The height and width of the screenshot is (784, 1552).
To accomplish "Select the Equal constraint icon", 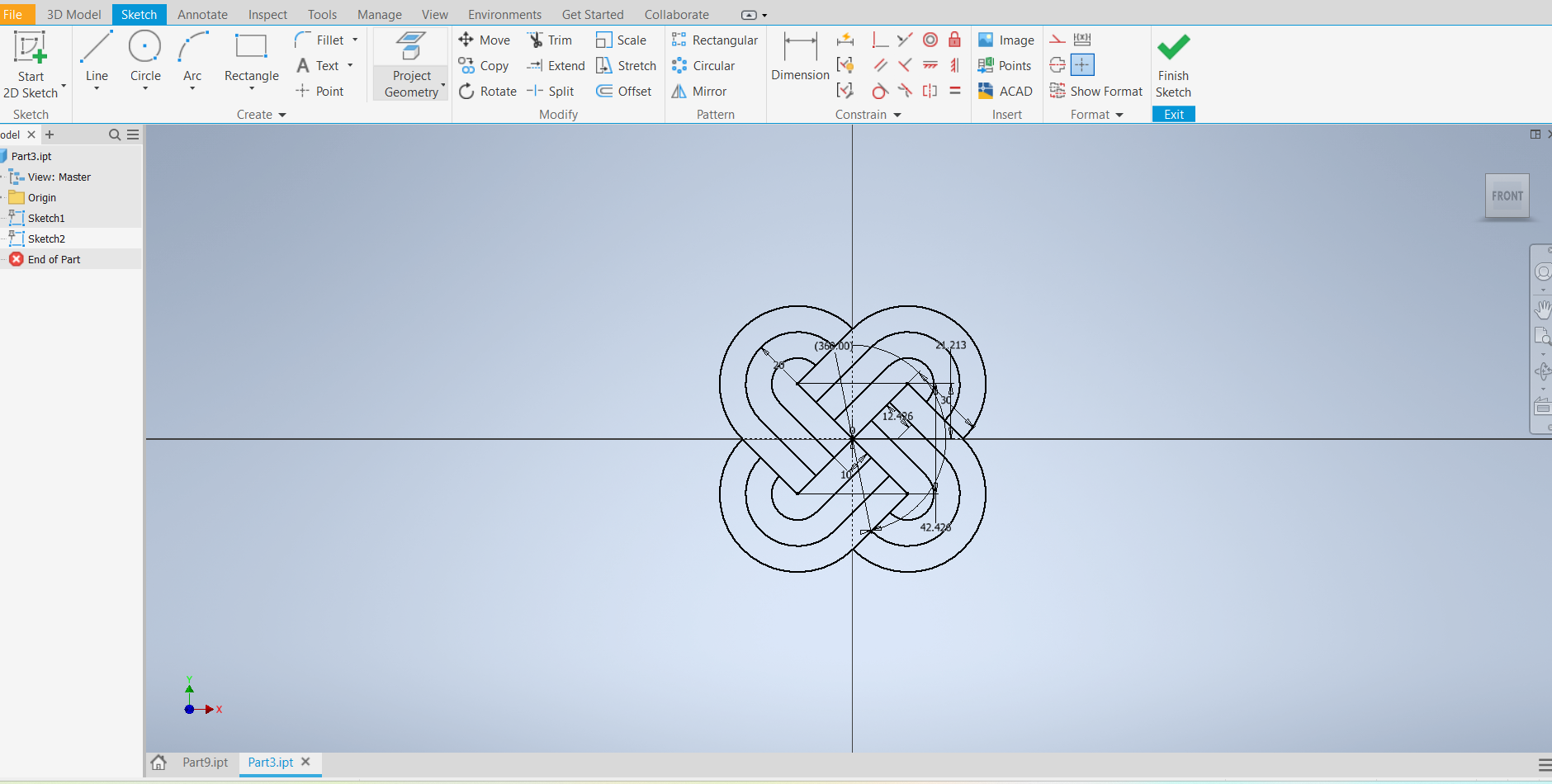I will pos(954,91).
